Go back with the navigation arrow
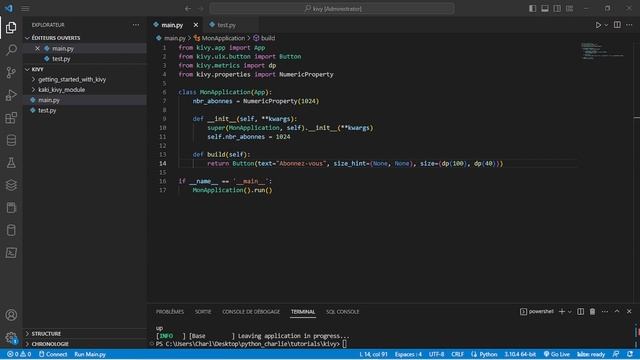Image resolution: width=640 pixels, height=360 pixels. (x=188, y=9)
